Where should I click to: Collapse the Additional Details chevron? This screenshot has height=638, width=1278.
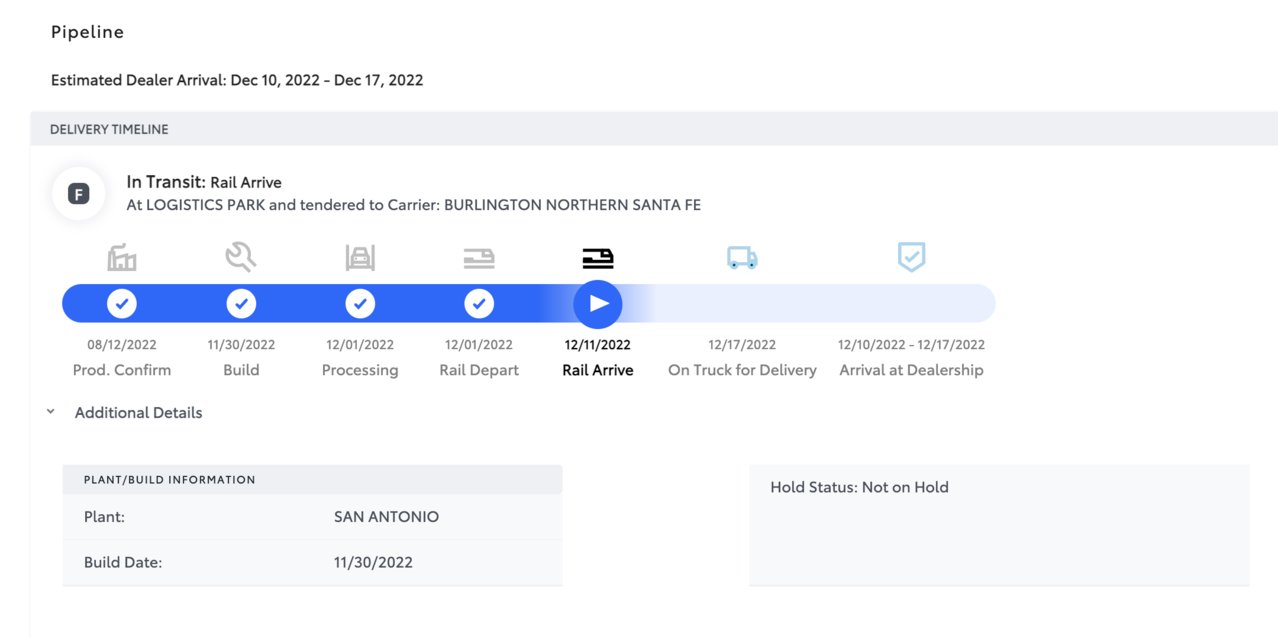point(51,412)
